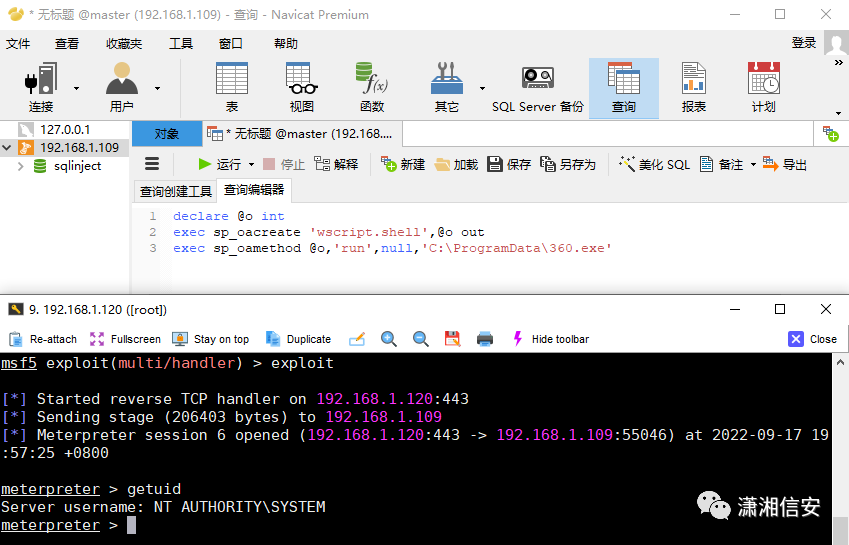The width and height of the screenshot is (849, 545).
Task: Re-attach the terminal tab
Action: (43, 339)
